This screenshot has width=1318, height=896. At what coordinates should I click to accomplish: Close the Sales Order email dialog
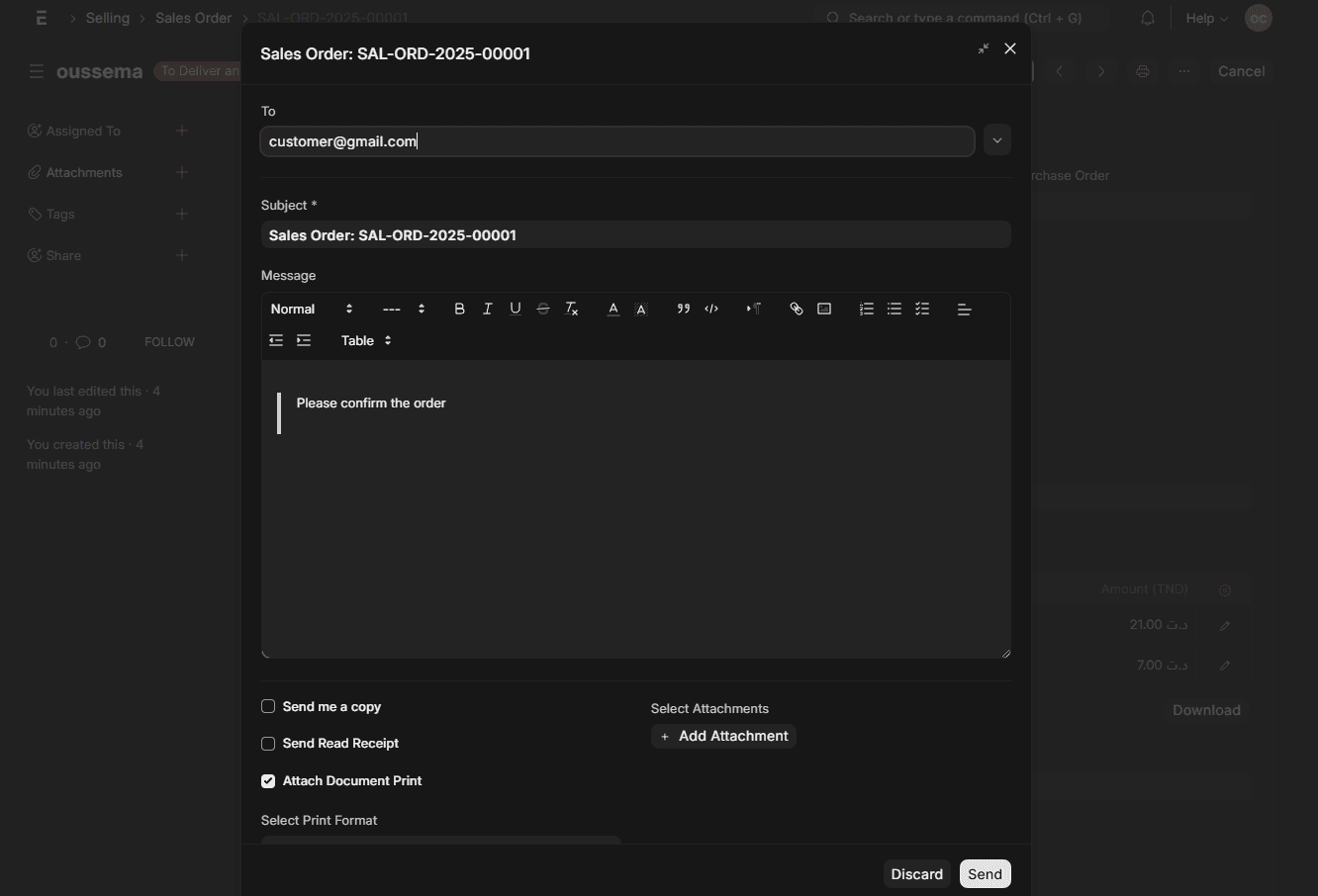click(x=1010, y=48)
